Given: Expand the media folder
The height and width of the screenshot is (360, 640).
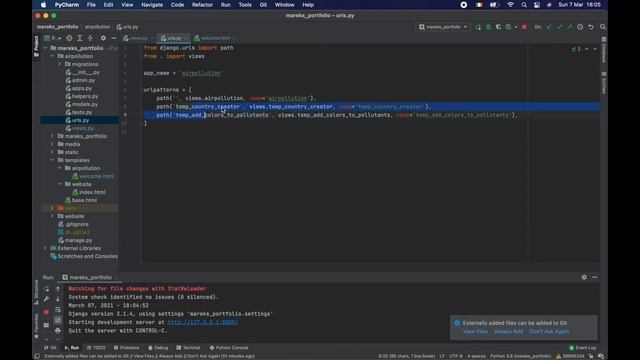Looking at the screenshot, I should (52, 144).
